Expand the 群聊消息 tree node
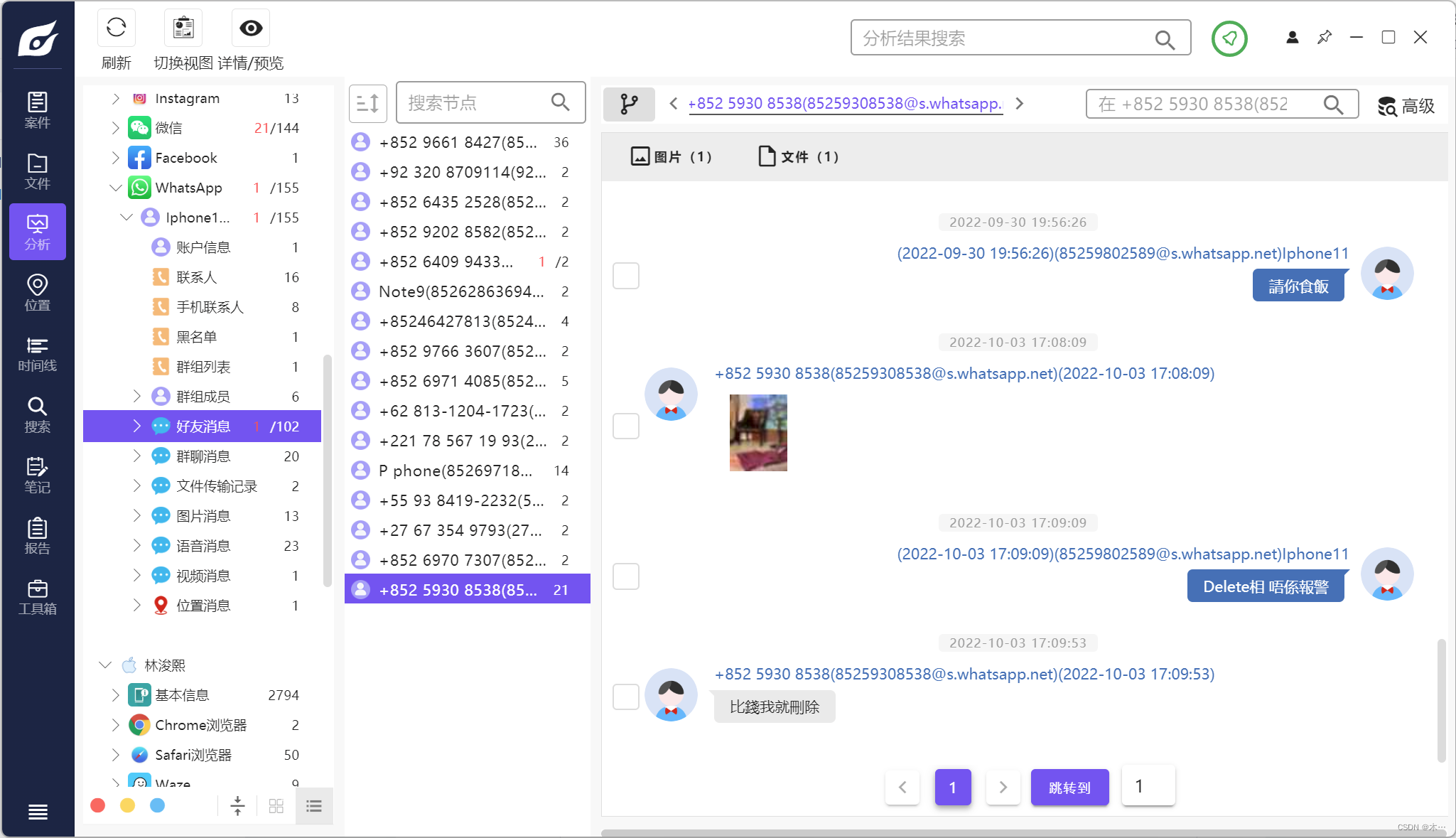 tap(136, 456)
